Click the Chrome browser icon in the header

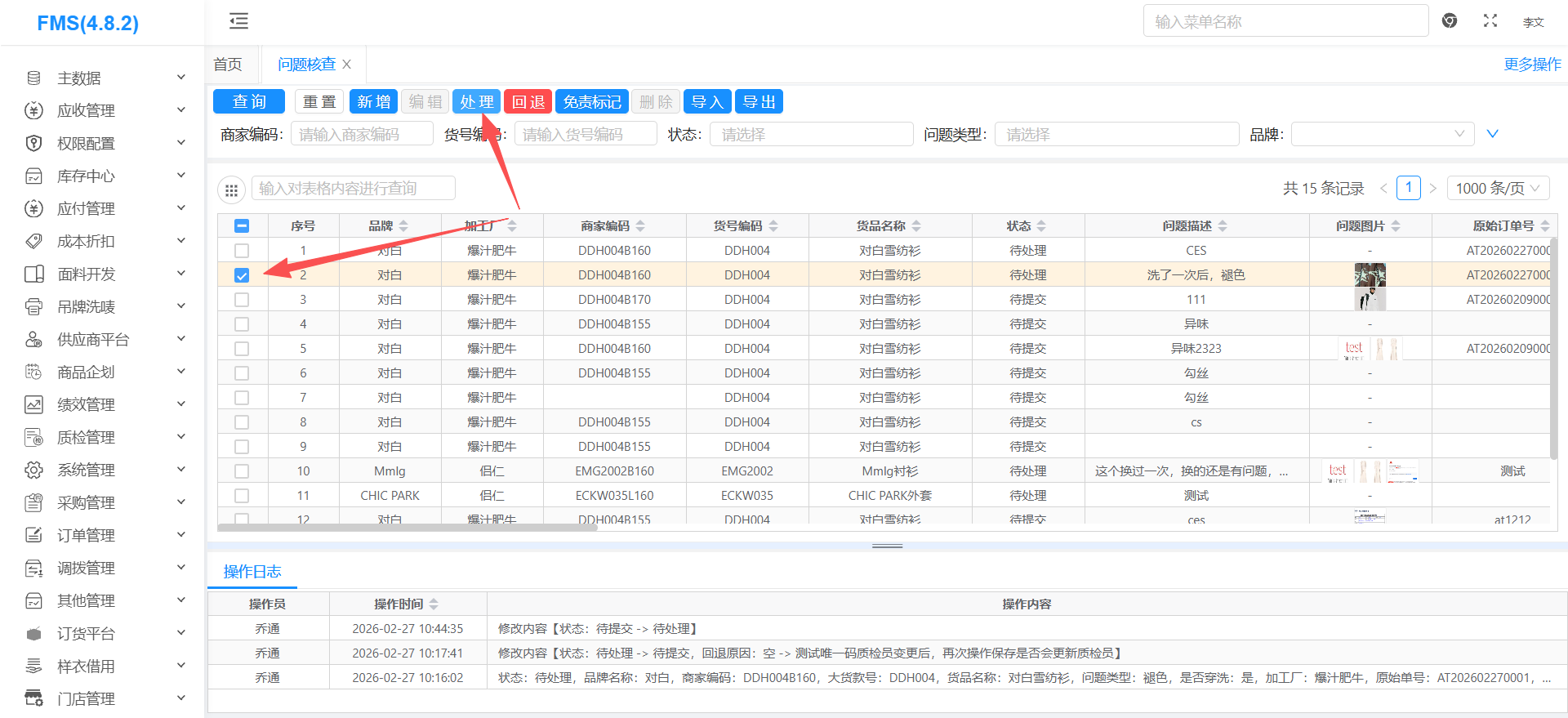click(1450, 21)
